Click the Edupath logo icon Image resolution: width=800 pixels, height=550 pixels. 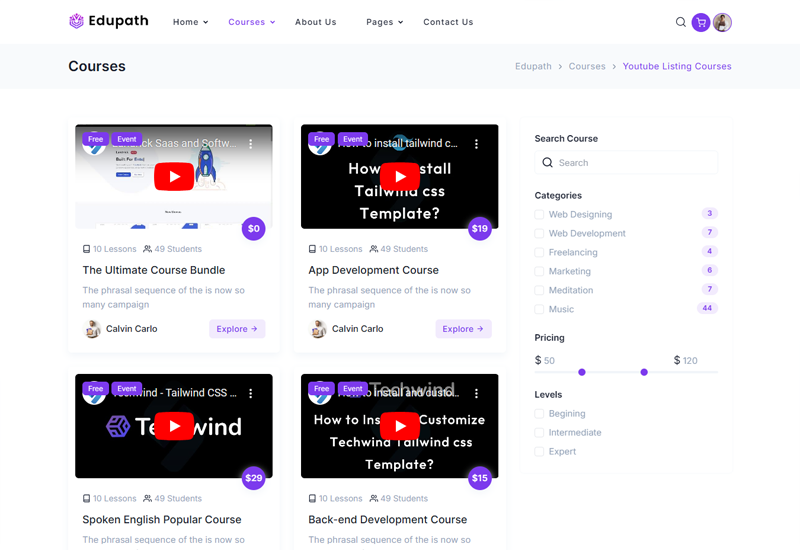tap(77, 21)
